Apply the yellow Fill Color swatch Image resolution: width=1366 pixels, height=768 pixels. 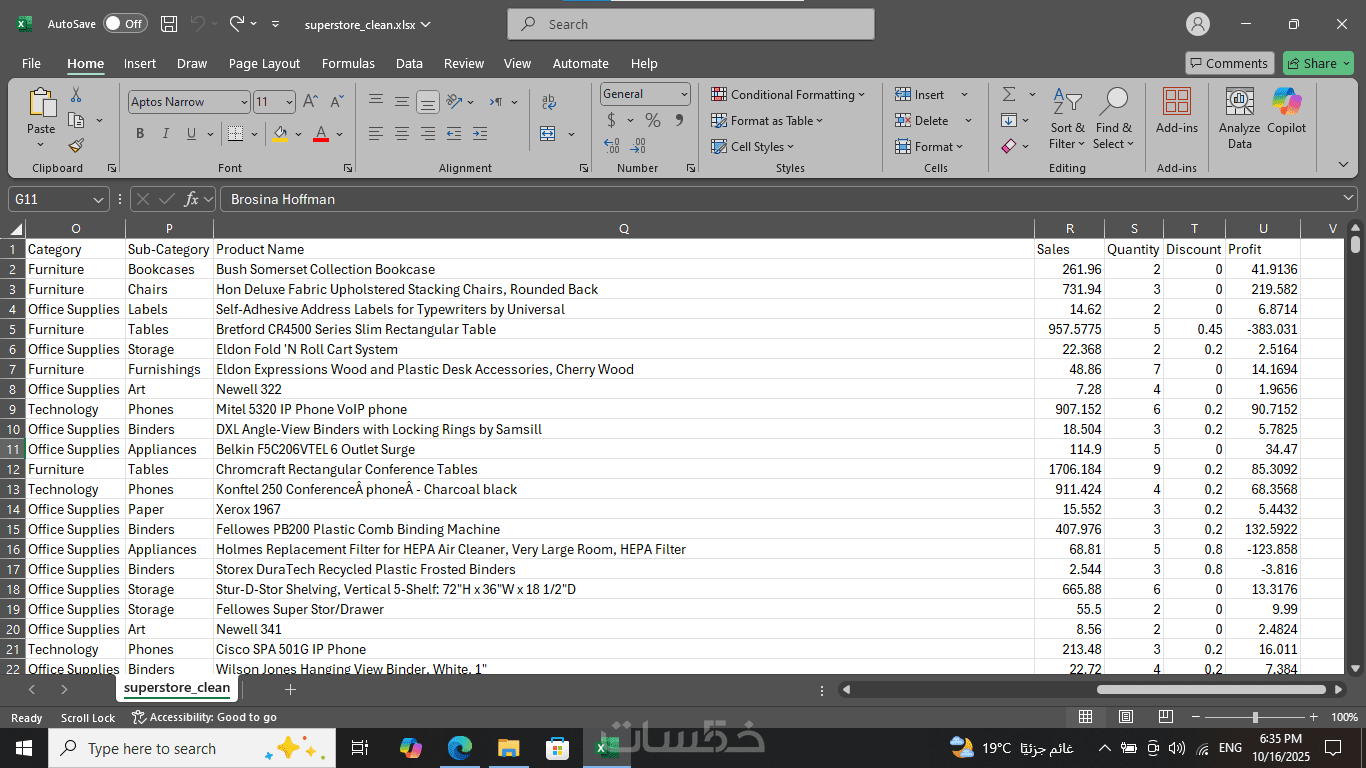[280, 134]
